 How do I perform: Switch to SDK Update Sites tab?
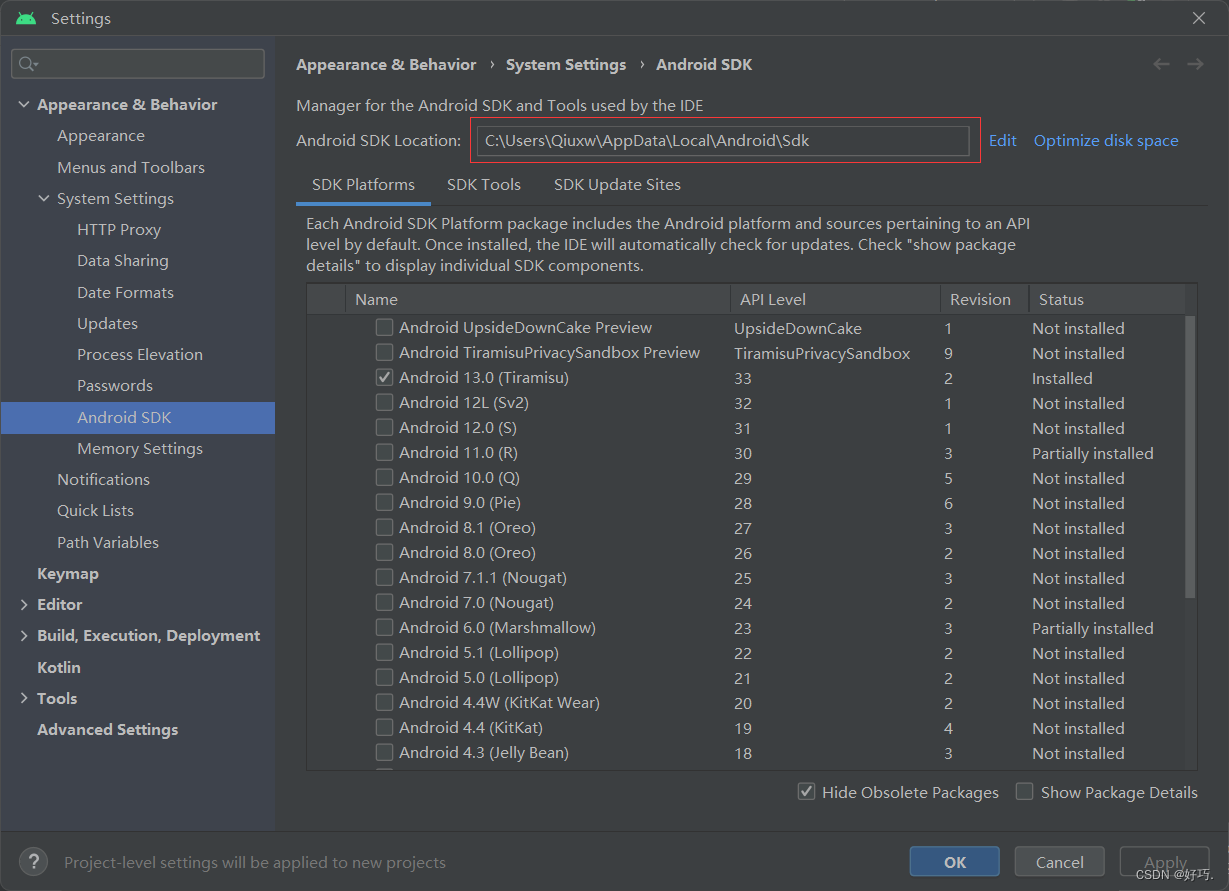click(x=617, y=184)
